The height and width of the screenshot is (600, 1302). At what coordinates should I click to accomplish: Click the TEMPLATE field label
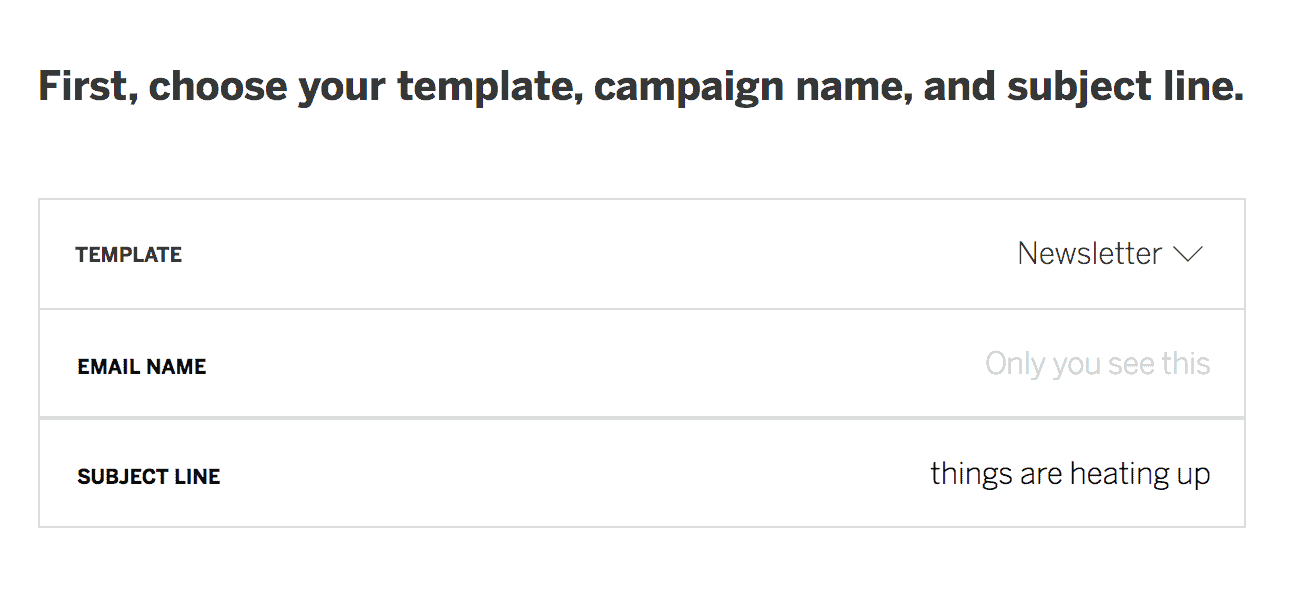click(x=129, y=255)
